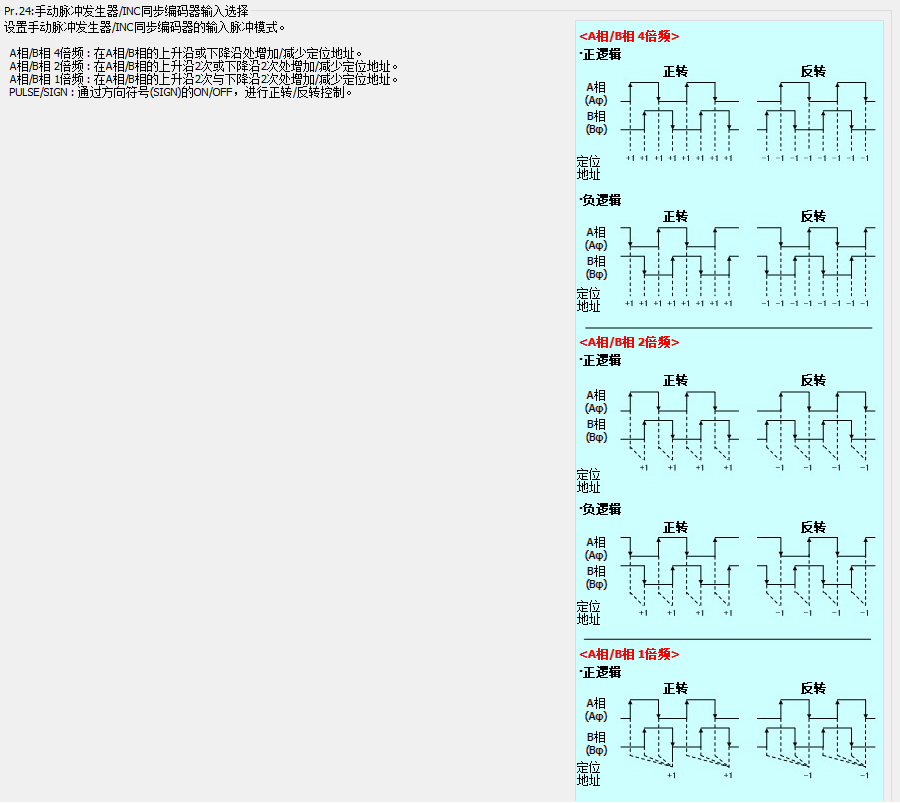Click the 负逻辑 label in the 2倍频 section
This screenshot has width=900, height=803.
[x=601, y=509]
